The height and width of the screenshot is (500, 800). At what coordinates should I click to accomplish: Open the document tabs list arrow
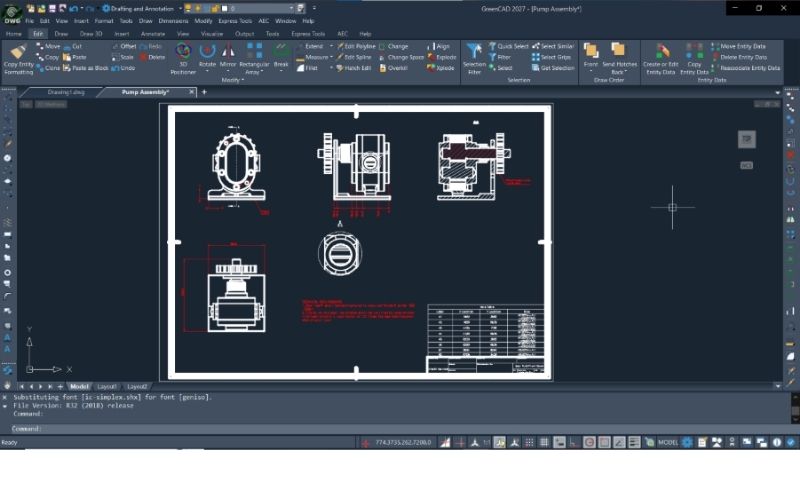[778, 93]
